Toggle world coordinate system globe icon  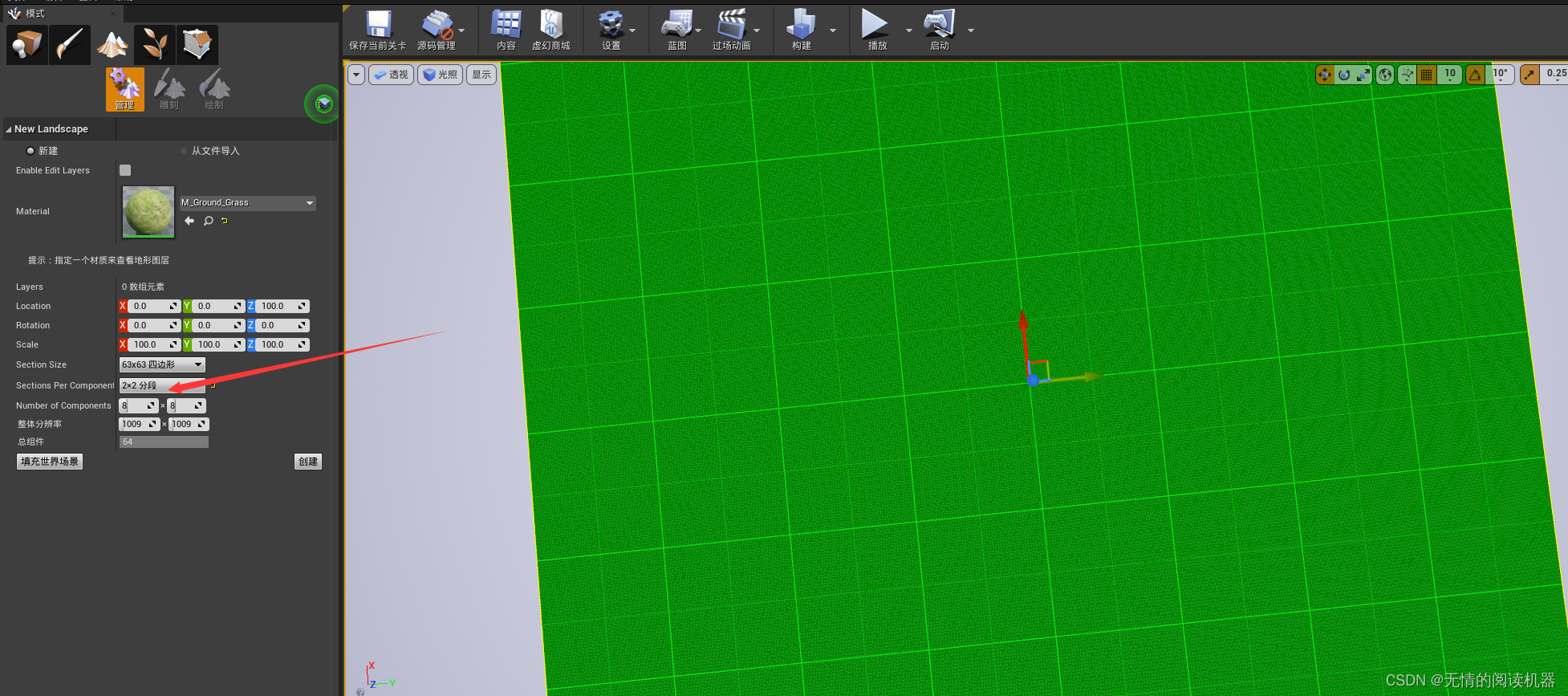click(x=1385, y=75)
